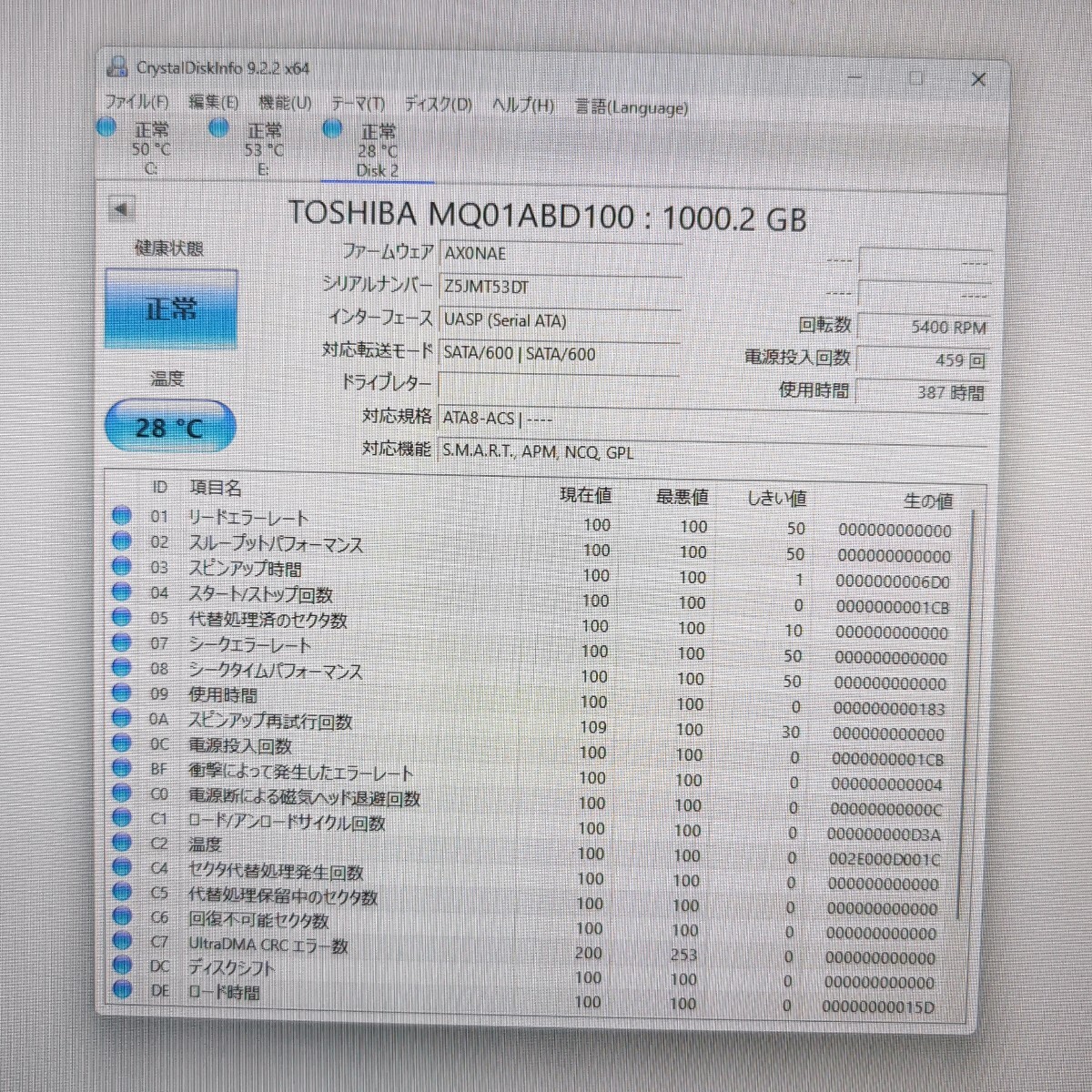Click the 5400 RPM rotation value
1092x1092 pixels.
tap(923, 327)
